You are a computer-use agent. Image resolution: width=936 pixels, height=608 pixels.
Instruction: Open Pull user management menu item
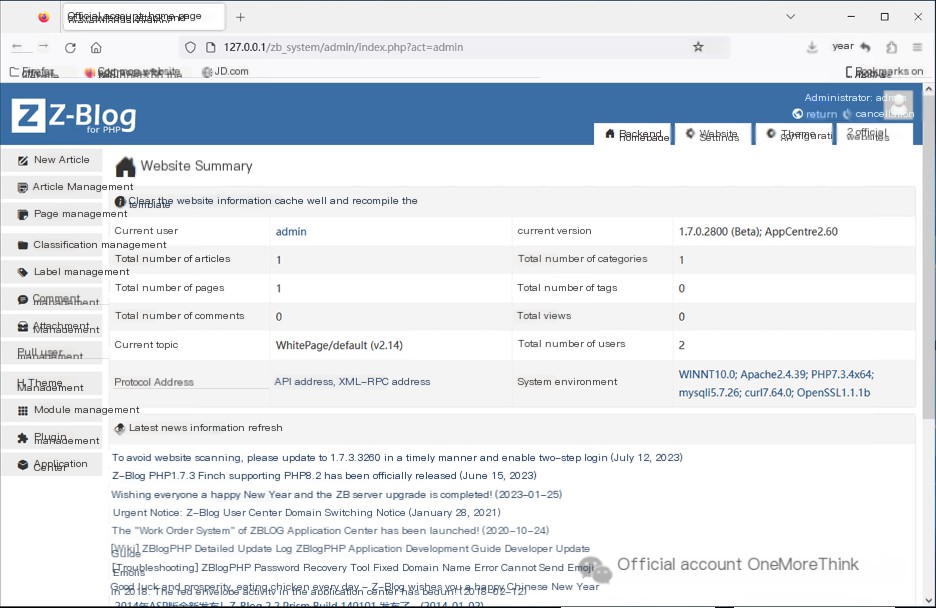click(50, 354)
